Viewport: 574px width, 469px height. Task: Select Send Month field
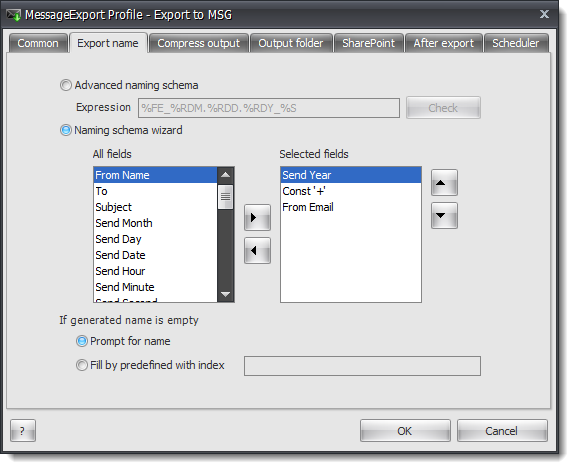[x=156, y=223]
